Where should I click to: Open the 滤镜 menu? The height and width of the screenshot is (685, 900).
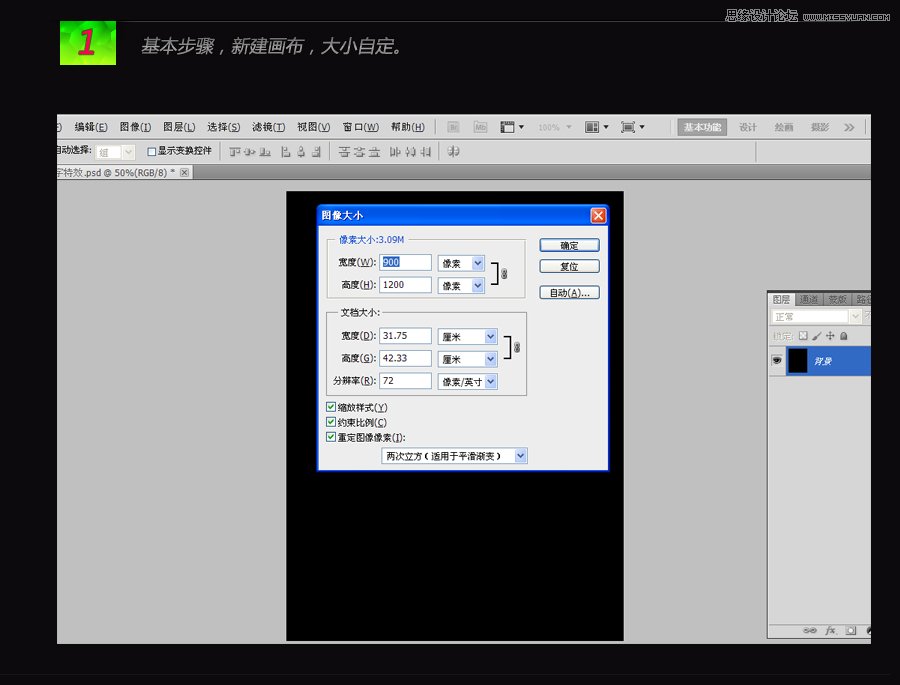click(x=268, y=127)
